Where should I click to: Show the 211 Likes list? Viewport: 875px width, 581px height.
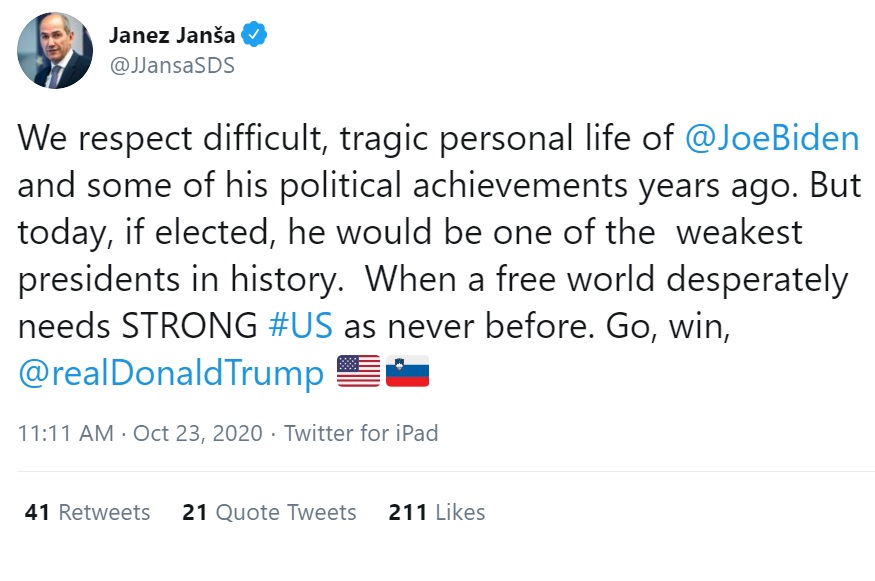[437, 513]
